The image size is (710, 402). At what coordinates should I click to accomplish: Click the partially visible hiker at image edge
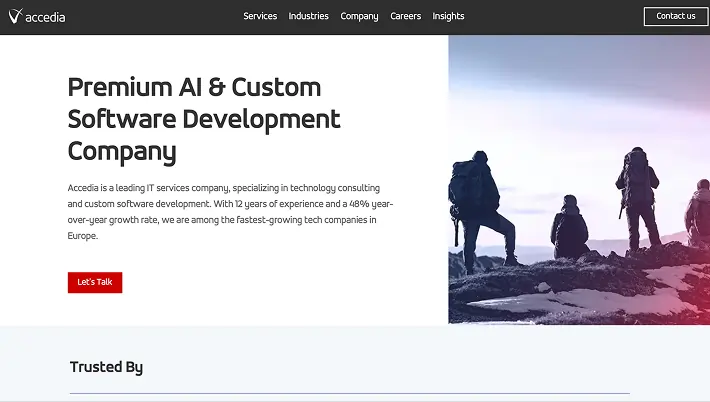click(698, 213)
